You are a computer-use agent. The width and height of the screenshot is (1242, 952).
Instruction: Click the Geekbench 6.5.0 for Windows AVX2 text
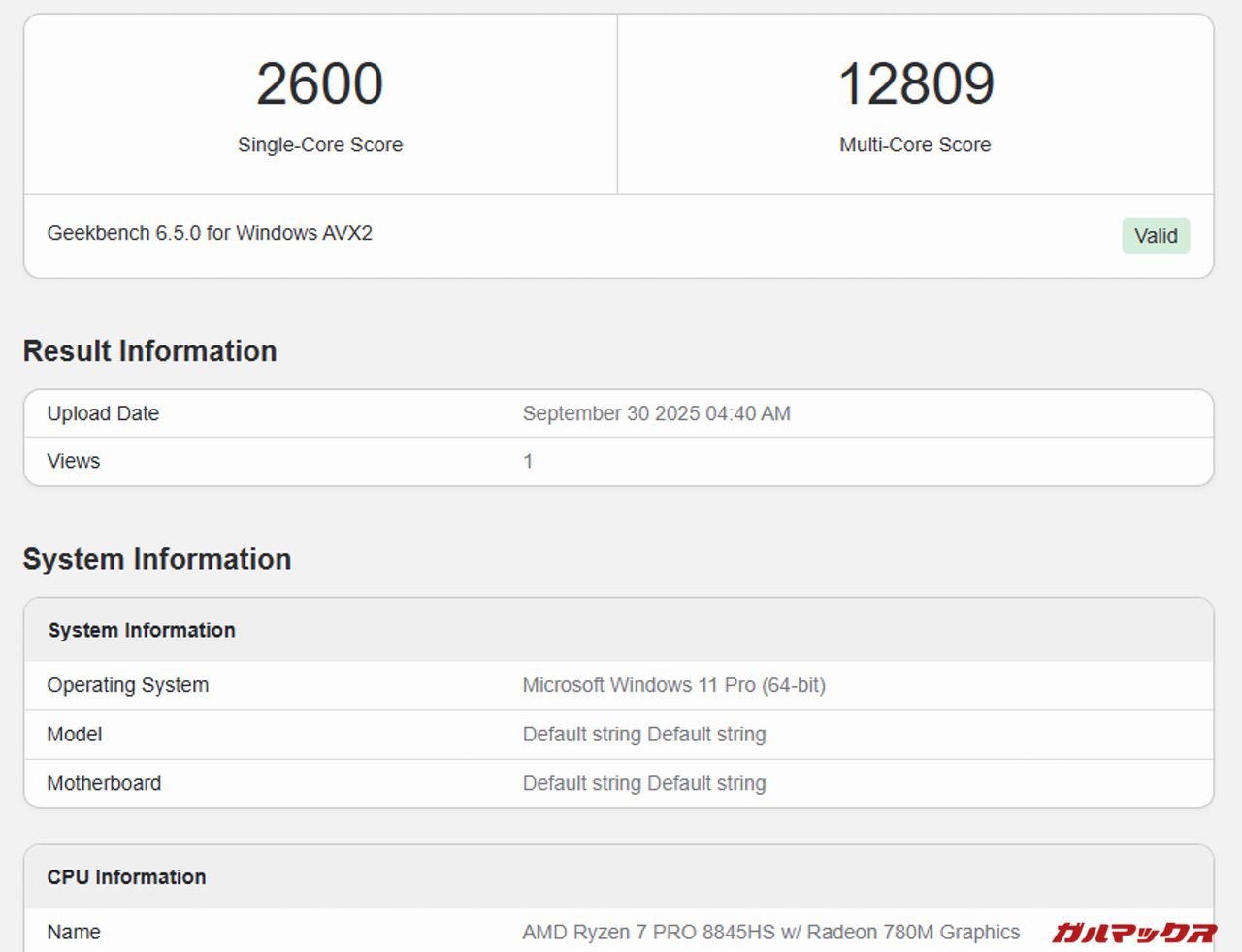coord(210,233)
